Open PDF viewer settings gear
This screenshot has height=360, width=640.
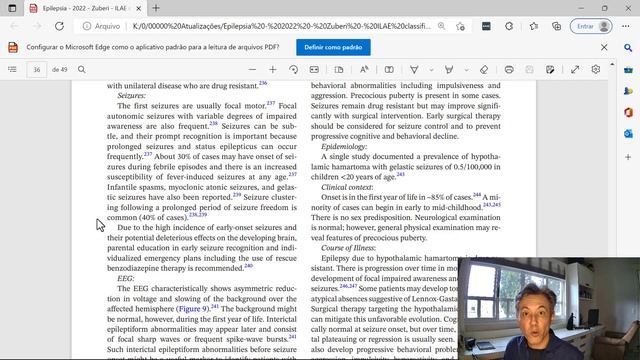(596, 70)
